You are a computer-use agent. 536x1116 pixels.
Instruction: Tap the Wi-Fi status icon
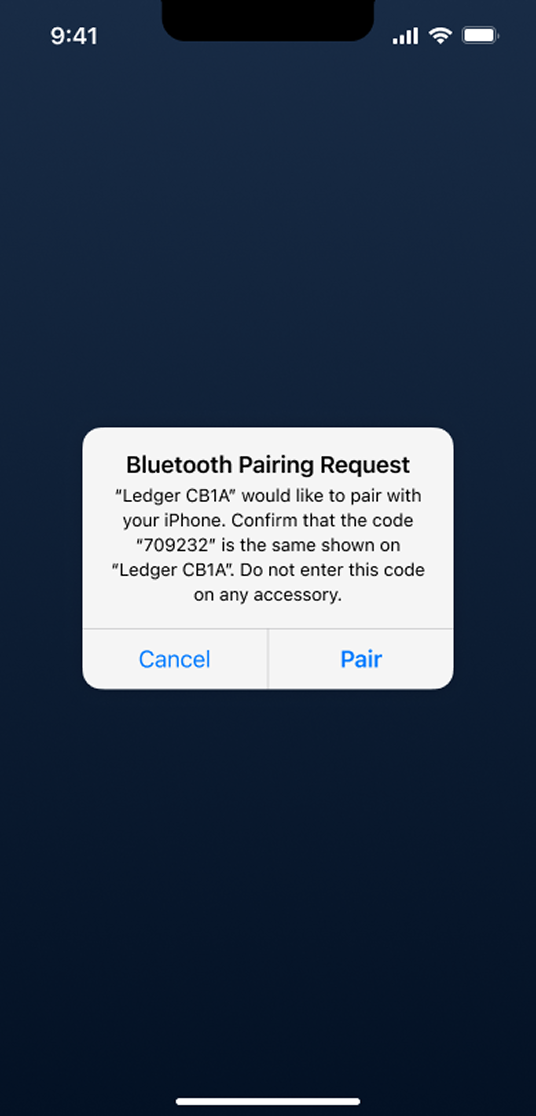(441, 36)
